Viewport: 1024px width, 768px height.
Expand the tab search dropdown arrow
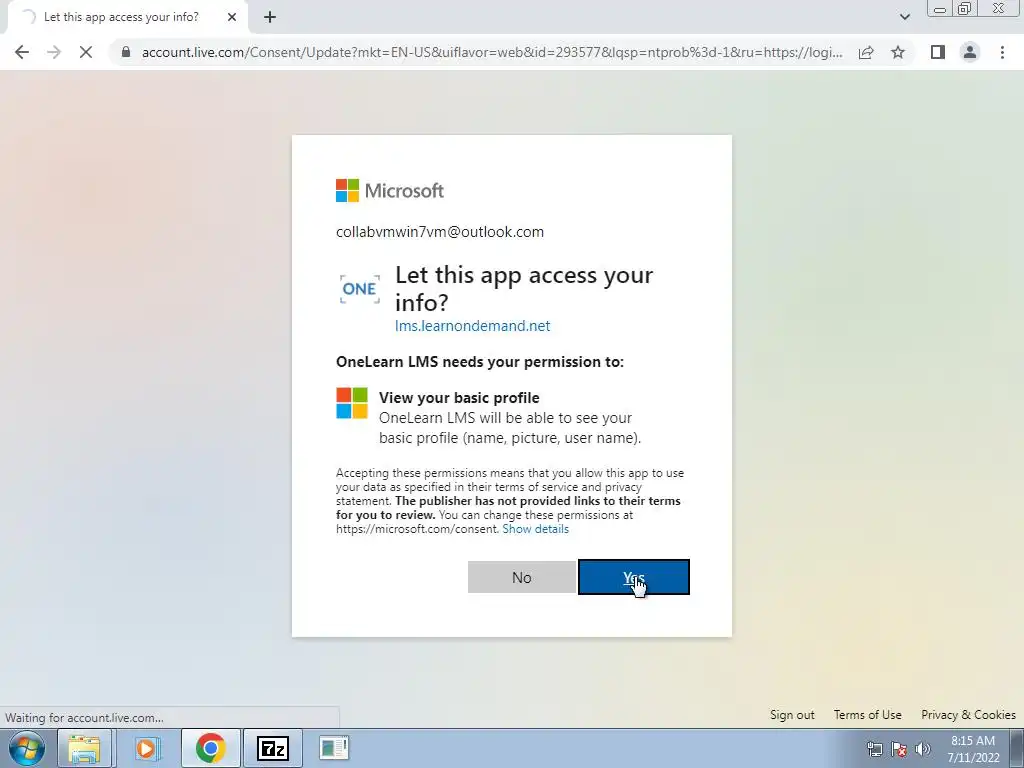tap(904, 17)
